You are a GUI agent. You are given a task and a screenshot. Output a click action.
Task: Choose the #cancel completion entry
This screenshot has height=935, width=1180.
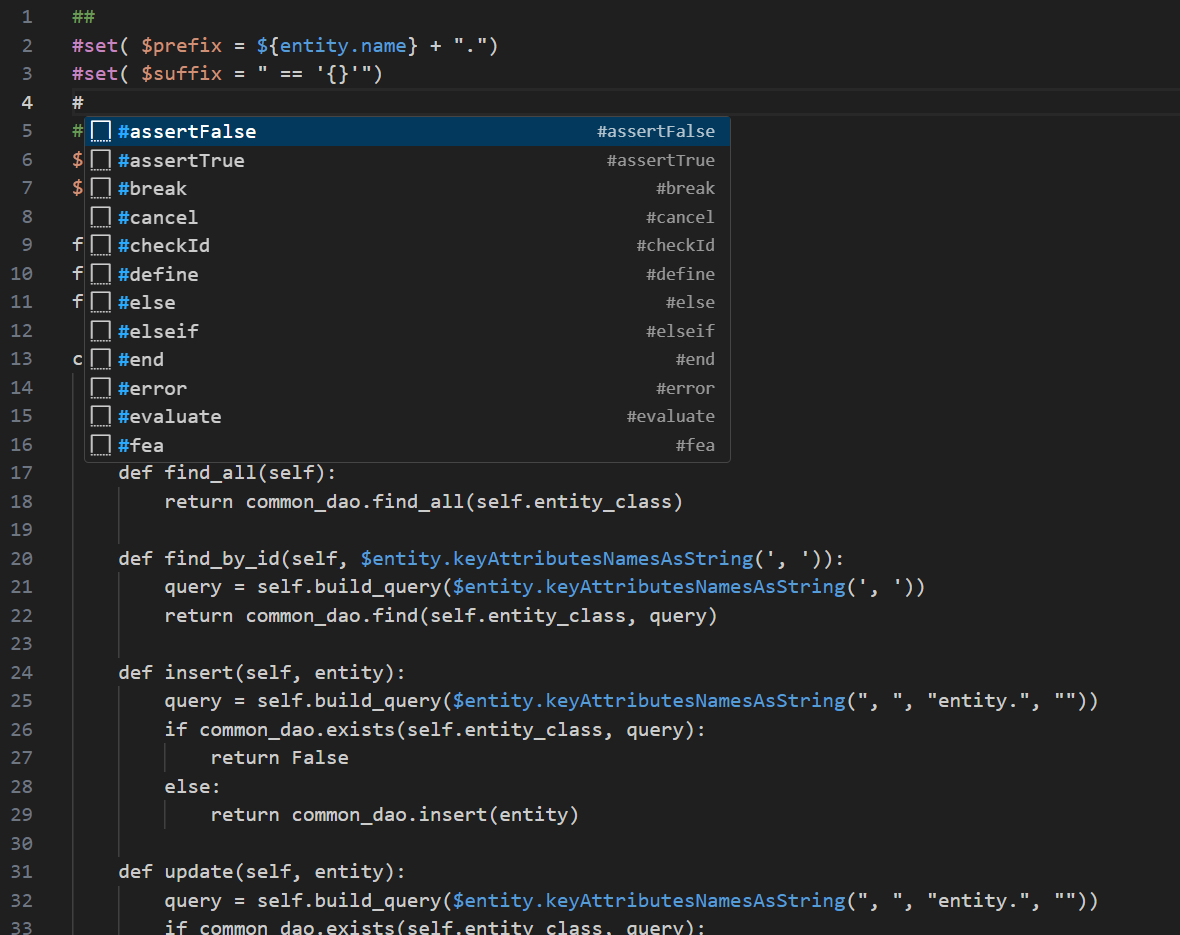158,218
